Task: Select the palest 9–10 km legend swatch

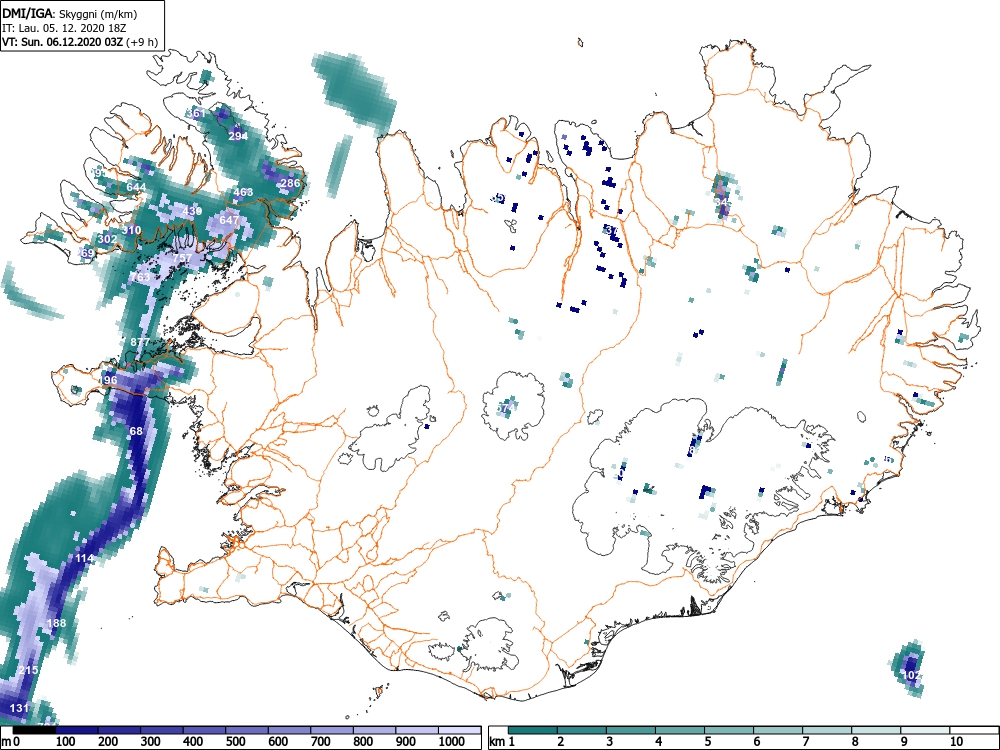Action: [x=925, y=730]
